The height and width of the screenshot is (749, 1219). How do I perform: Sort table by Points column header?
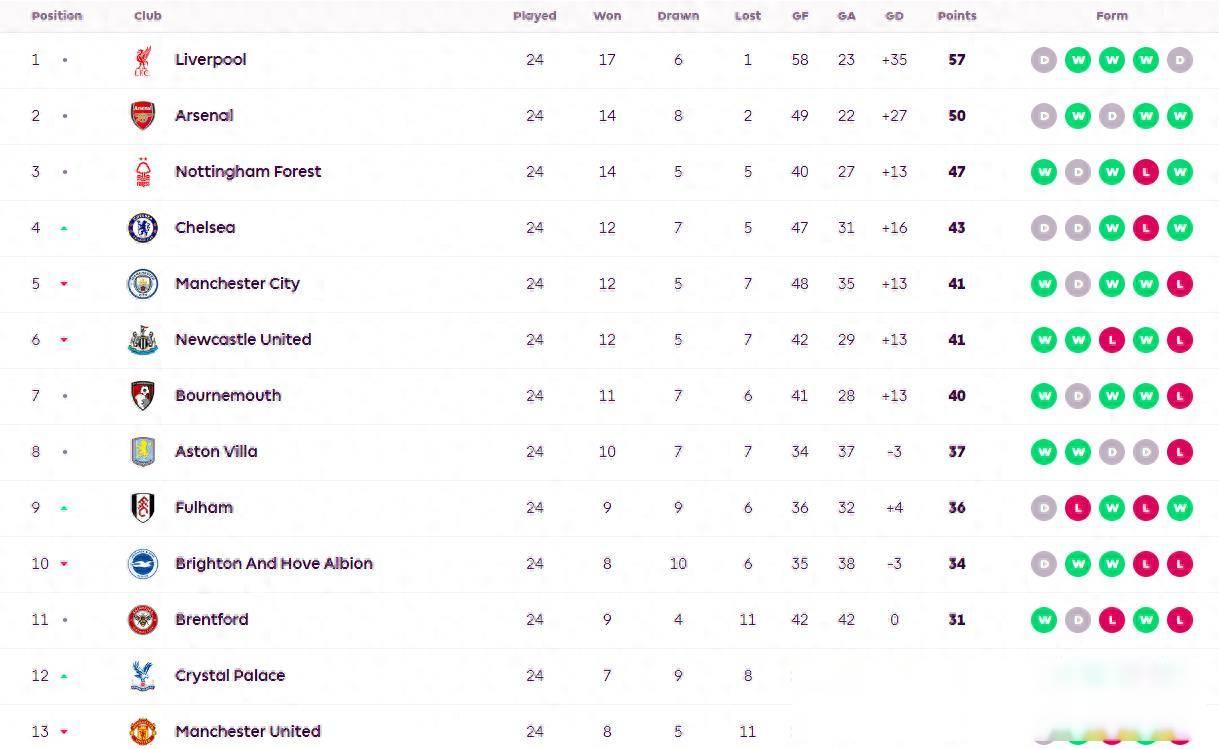pos(956,16)
